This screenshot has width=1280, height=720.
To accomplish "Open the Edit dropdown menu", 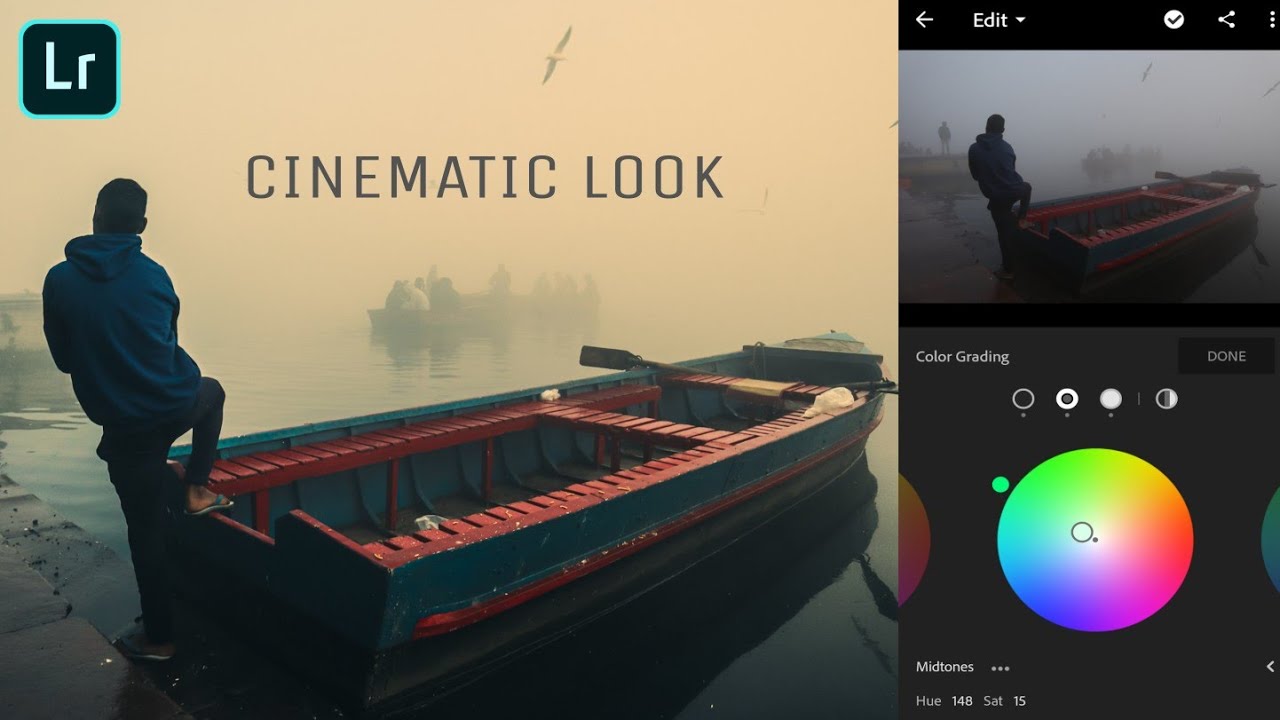I will click(x=999, y=20).
